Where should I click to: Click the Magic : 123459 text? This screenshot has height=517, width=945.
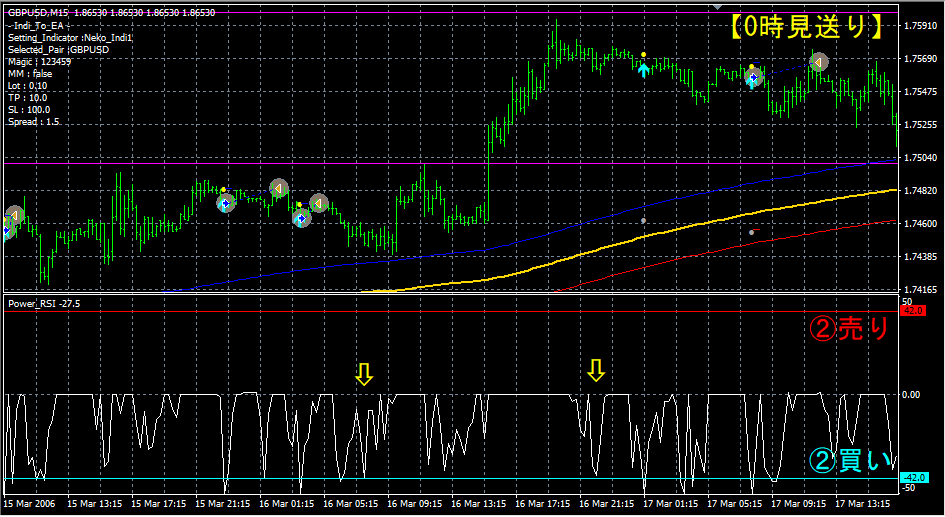pos(39,62)
